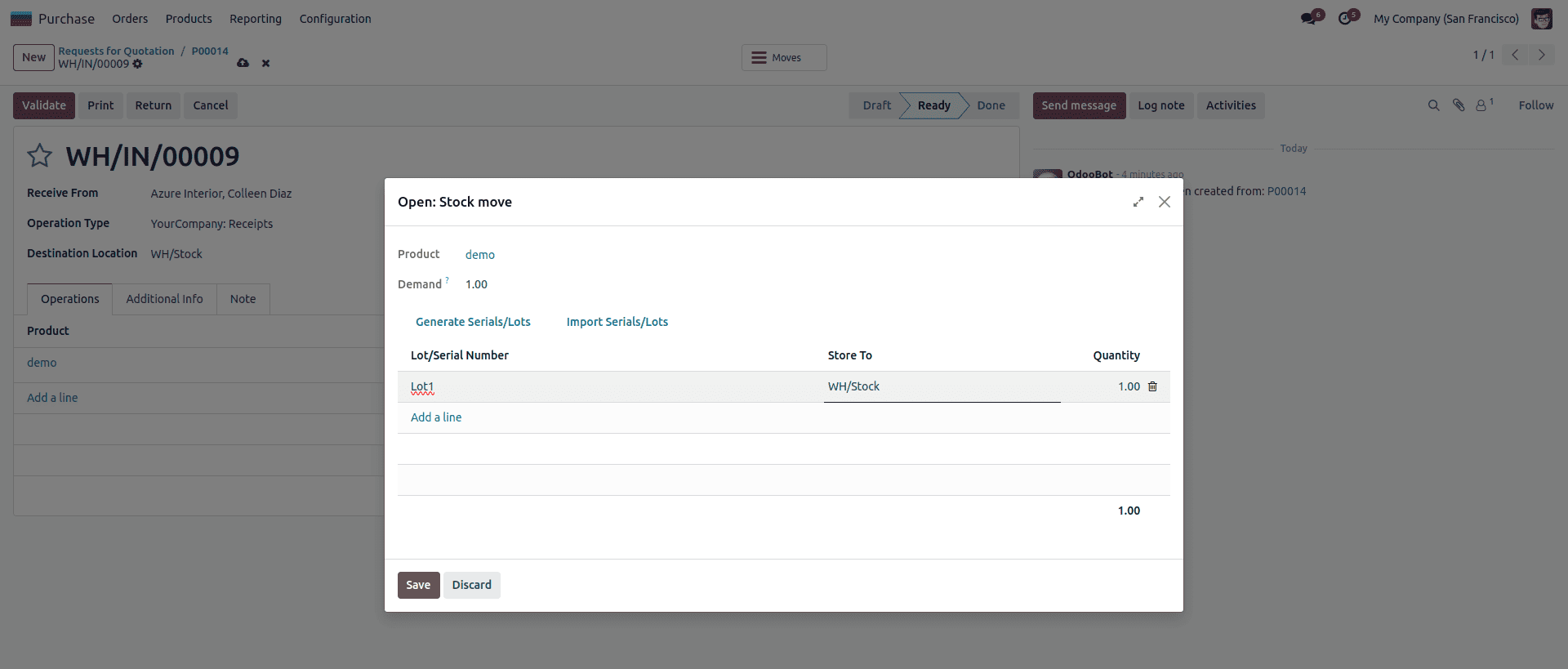Click the discard changes X icon
This screenshot has height=669, width=1568.
265,64
